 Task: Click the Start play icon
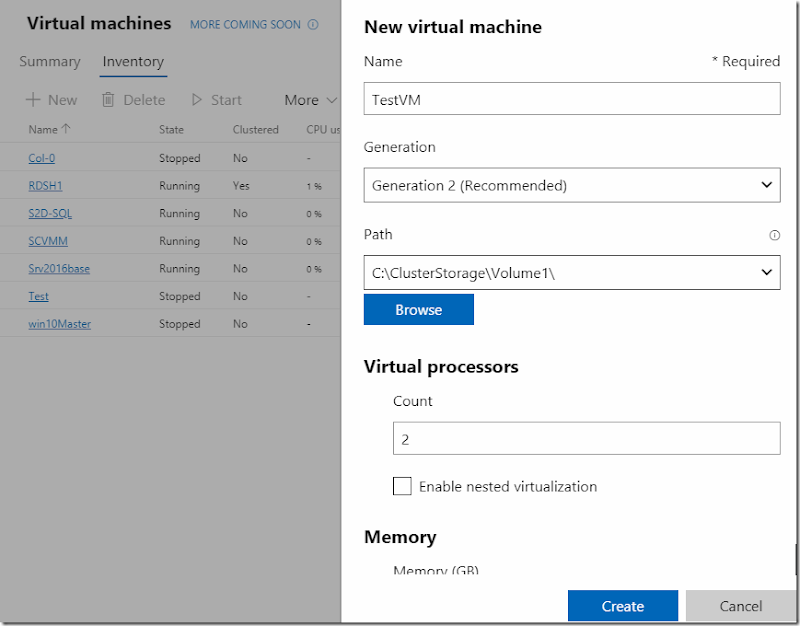198,100
